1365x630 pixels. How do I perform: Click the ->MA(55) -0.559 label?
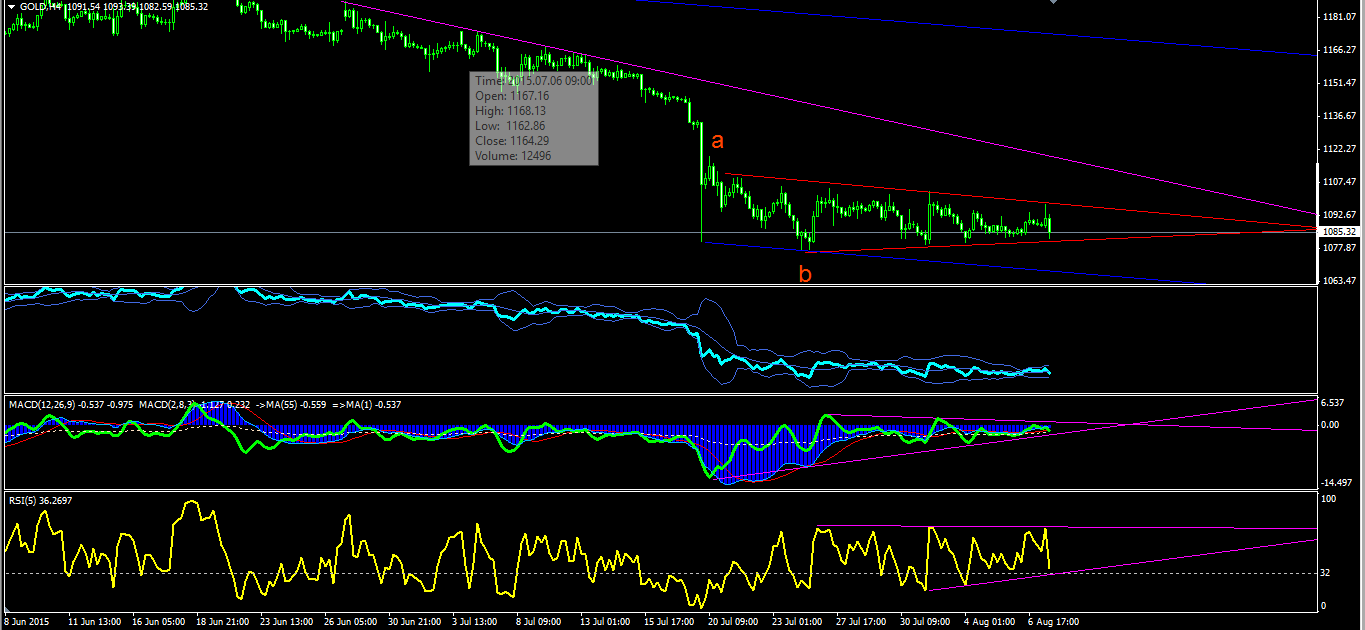293,404
